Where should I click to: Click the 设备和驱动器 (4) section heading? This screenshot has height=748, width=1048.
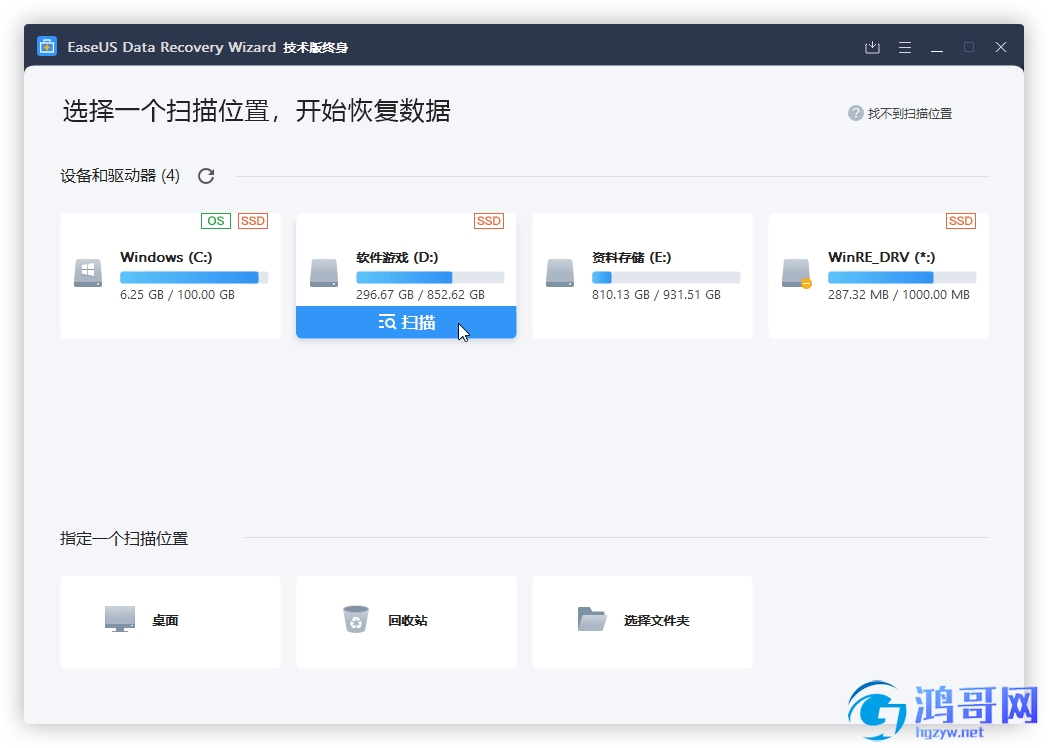pyautogui.click(x=120, y=176)
